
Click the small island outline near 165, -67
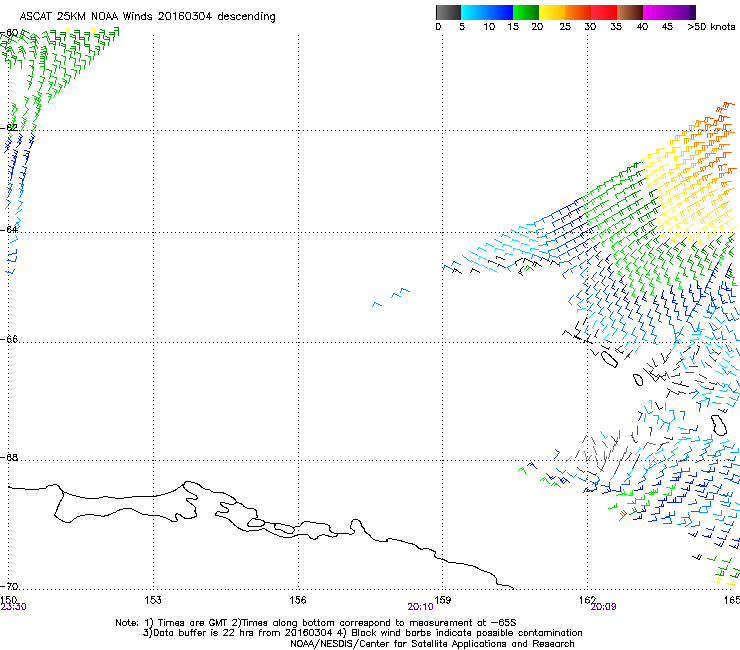[718, 425]
